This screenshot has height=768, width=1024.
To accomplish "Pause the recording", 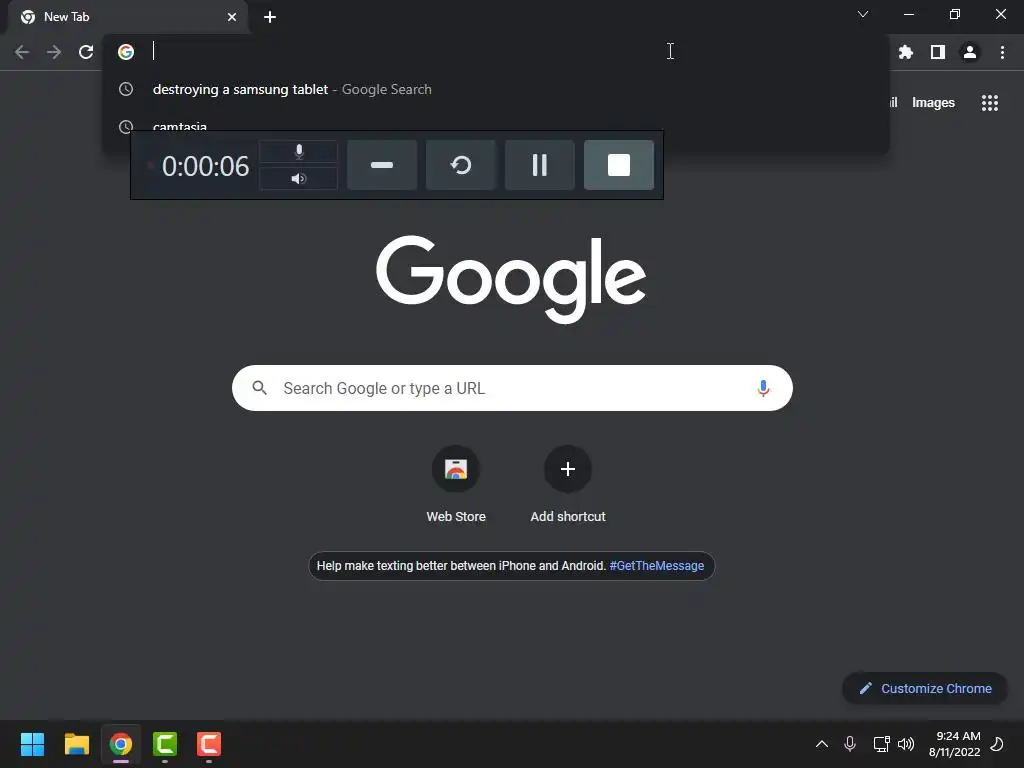I will [539, 165].
